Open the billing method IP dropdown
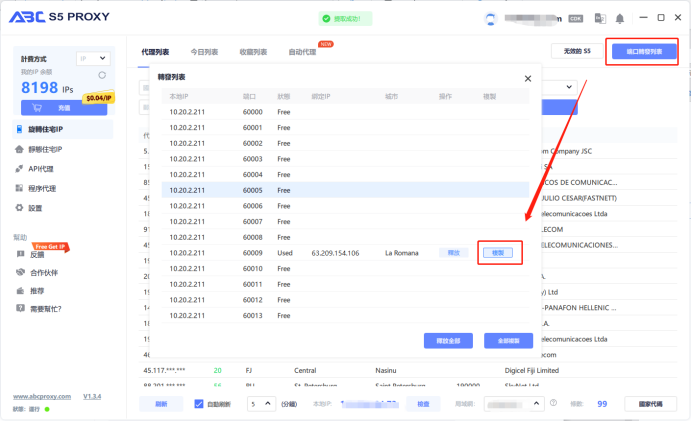Image resolution: width=691 pixels, height=422 pixels. pyautogui.click(x=93, y=58)
